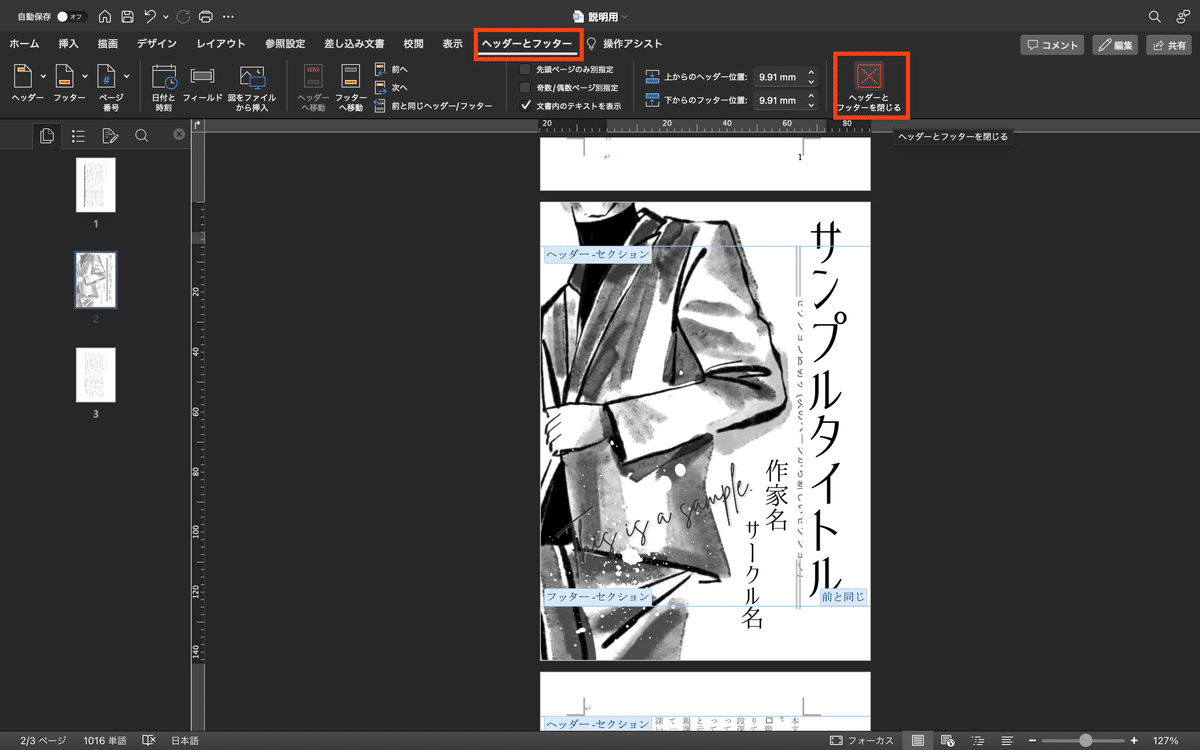
Task: Open the 描画 tab
Action: 108,44
